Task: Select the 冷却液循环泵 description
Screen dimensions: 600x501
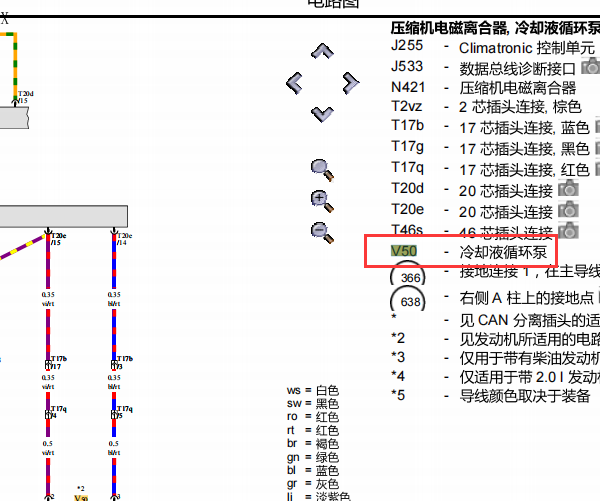Action: [x=503, y=252]
